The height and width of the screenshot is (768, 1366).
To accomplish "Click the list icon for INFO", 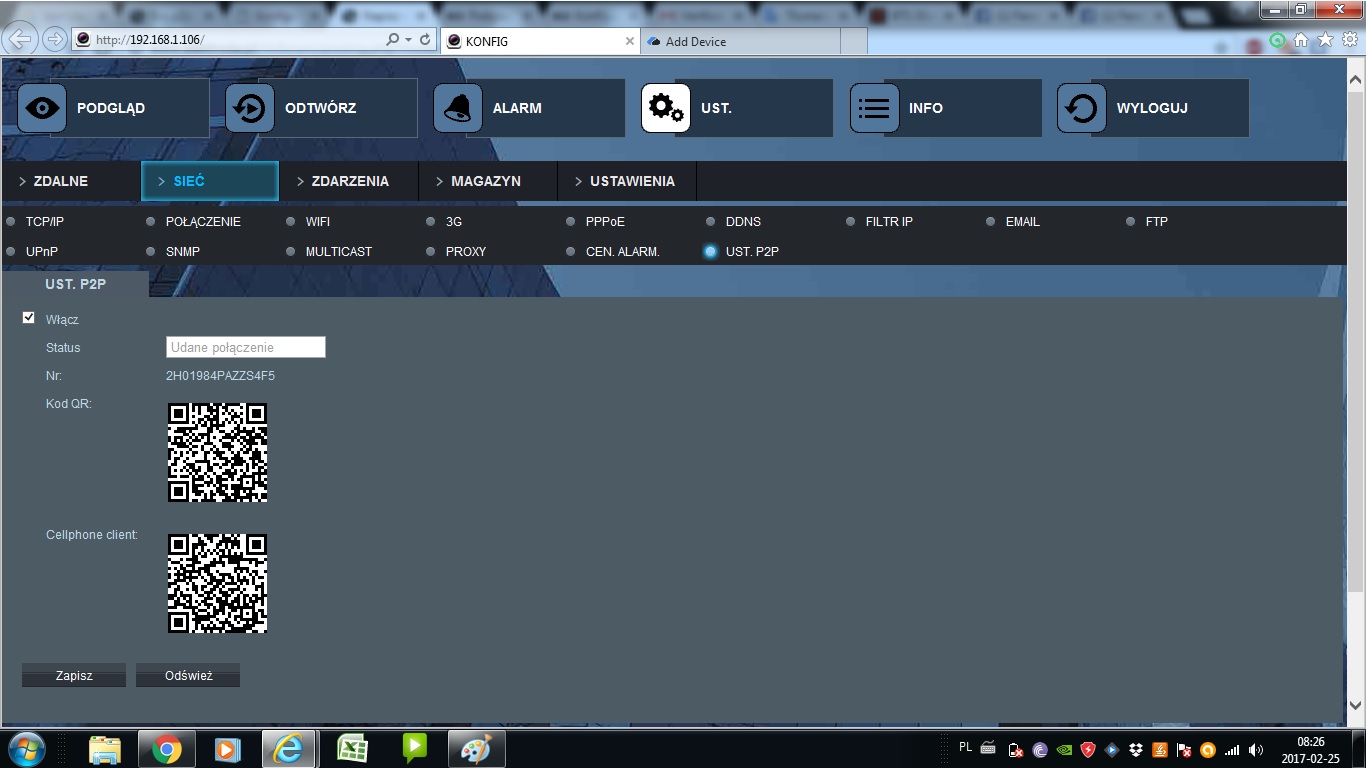I will coord(874,108).
